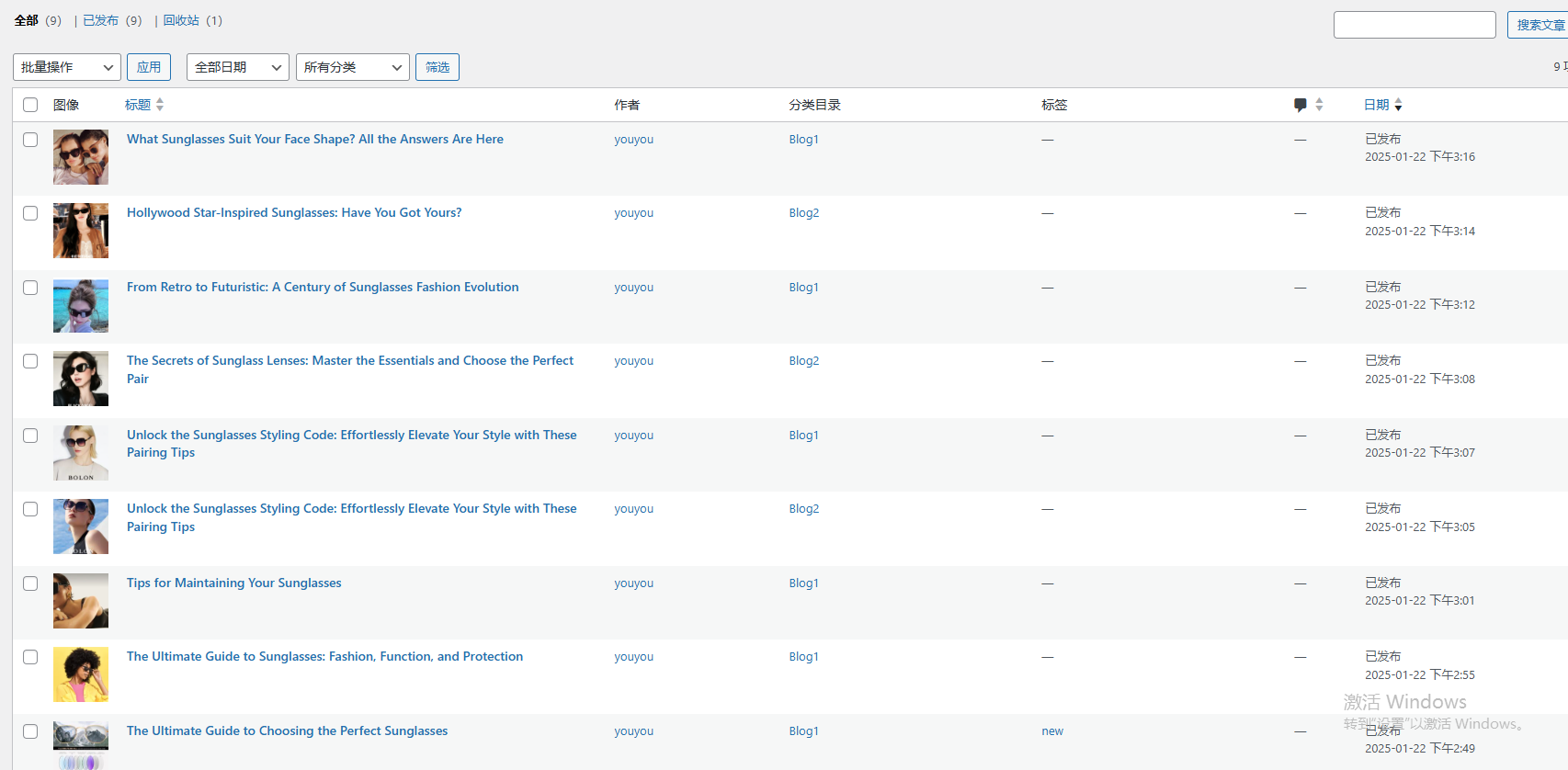The height and width of the screenshot is (770, 1568).
Task: Open the 所有分类 category dropdown
Action: click(352, 67)
